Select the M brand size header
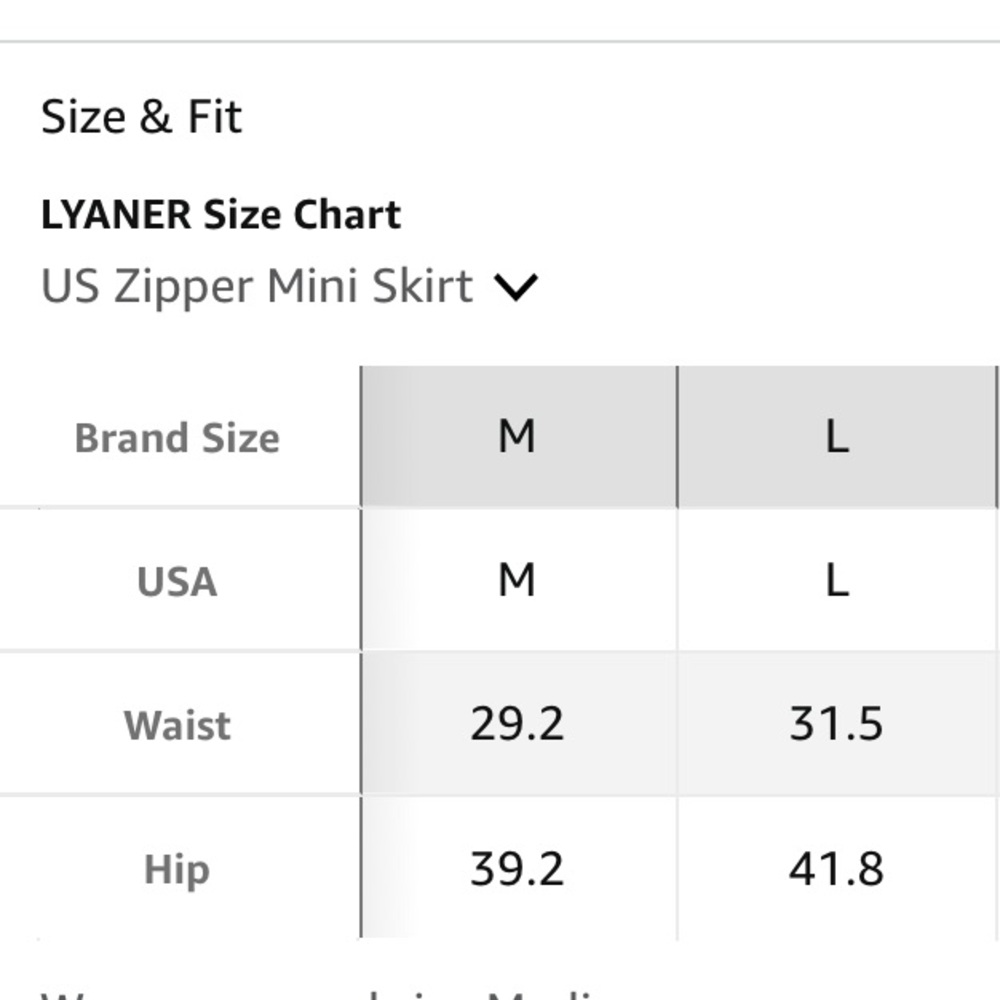 click(518, 437)
